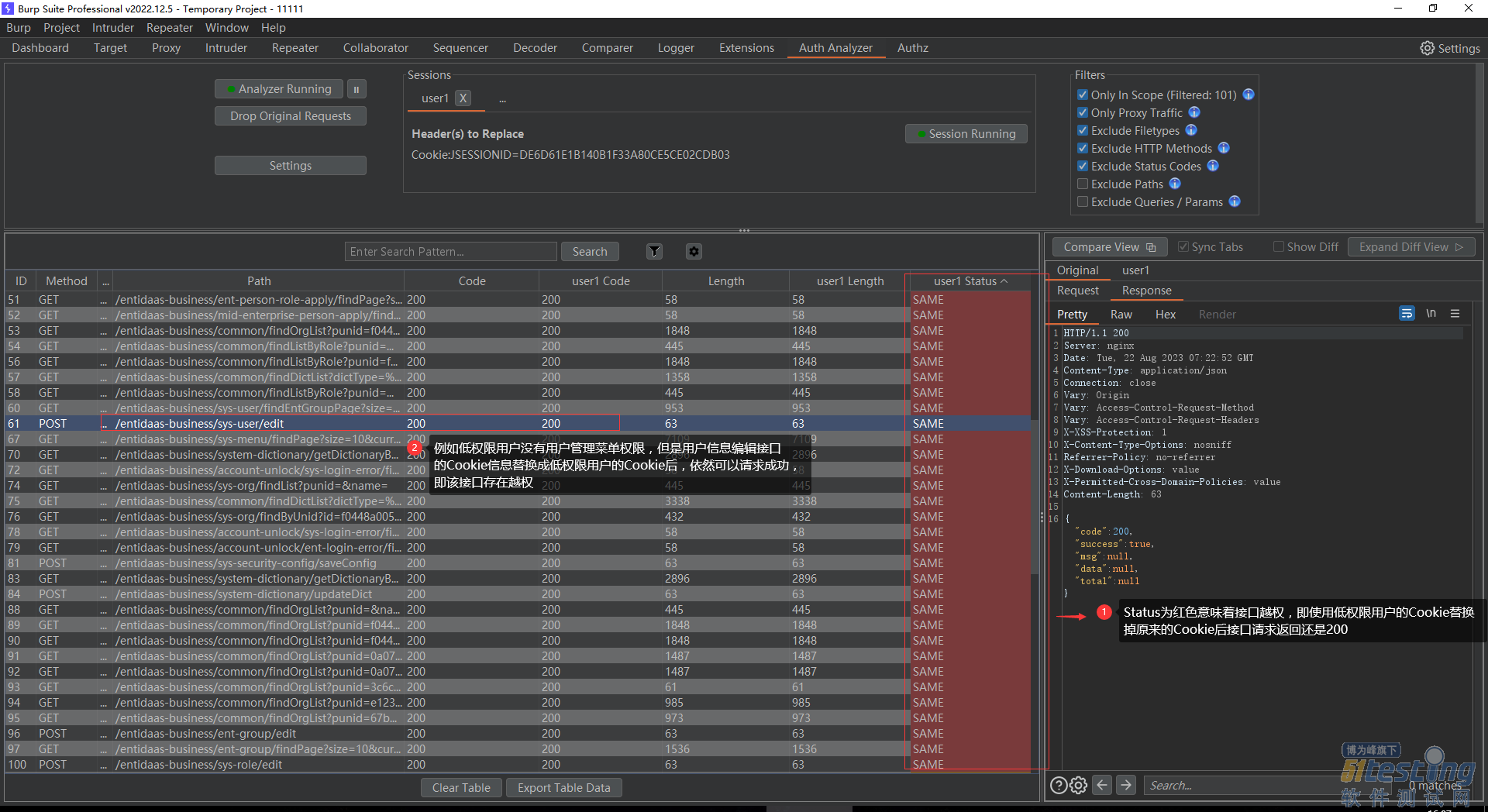Screen dimensions: 1488x812
Task: Click the Search button above the table
Action: 590,252
